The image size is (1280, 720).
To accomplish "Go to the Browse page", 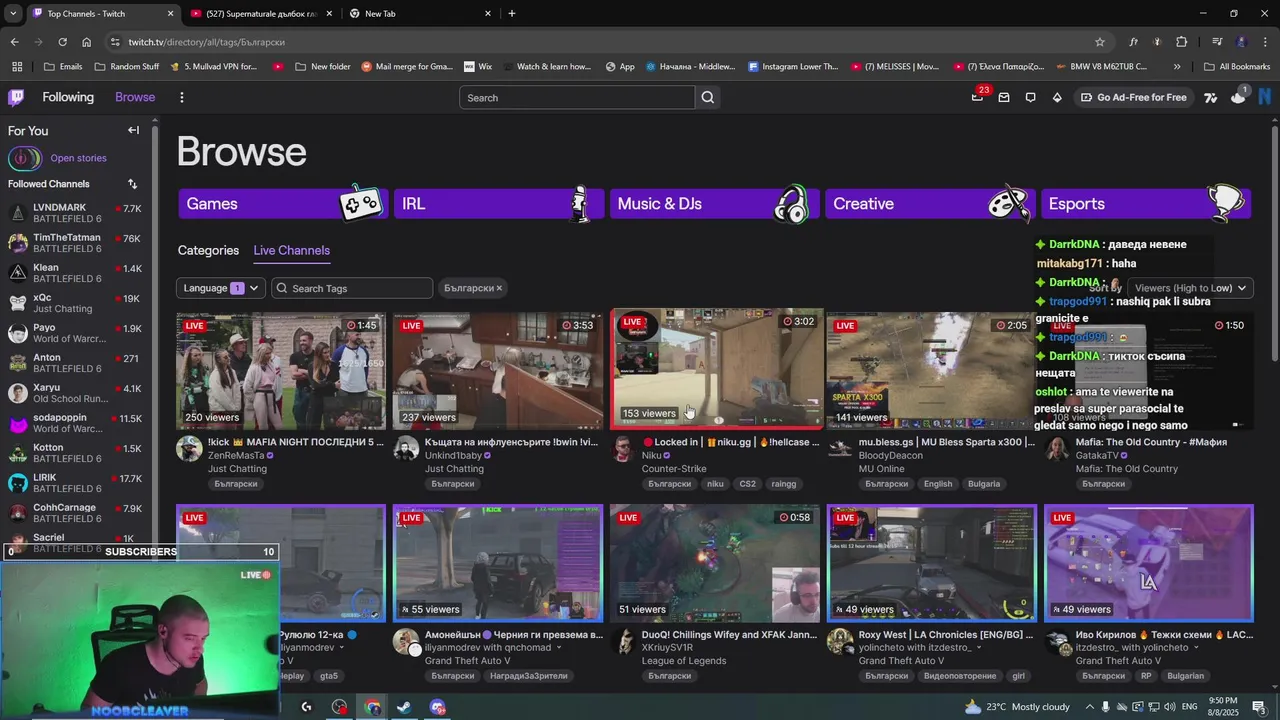I will point(135,97).
